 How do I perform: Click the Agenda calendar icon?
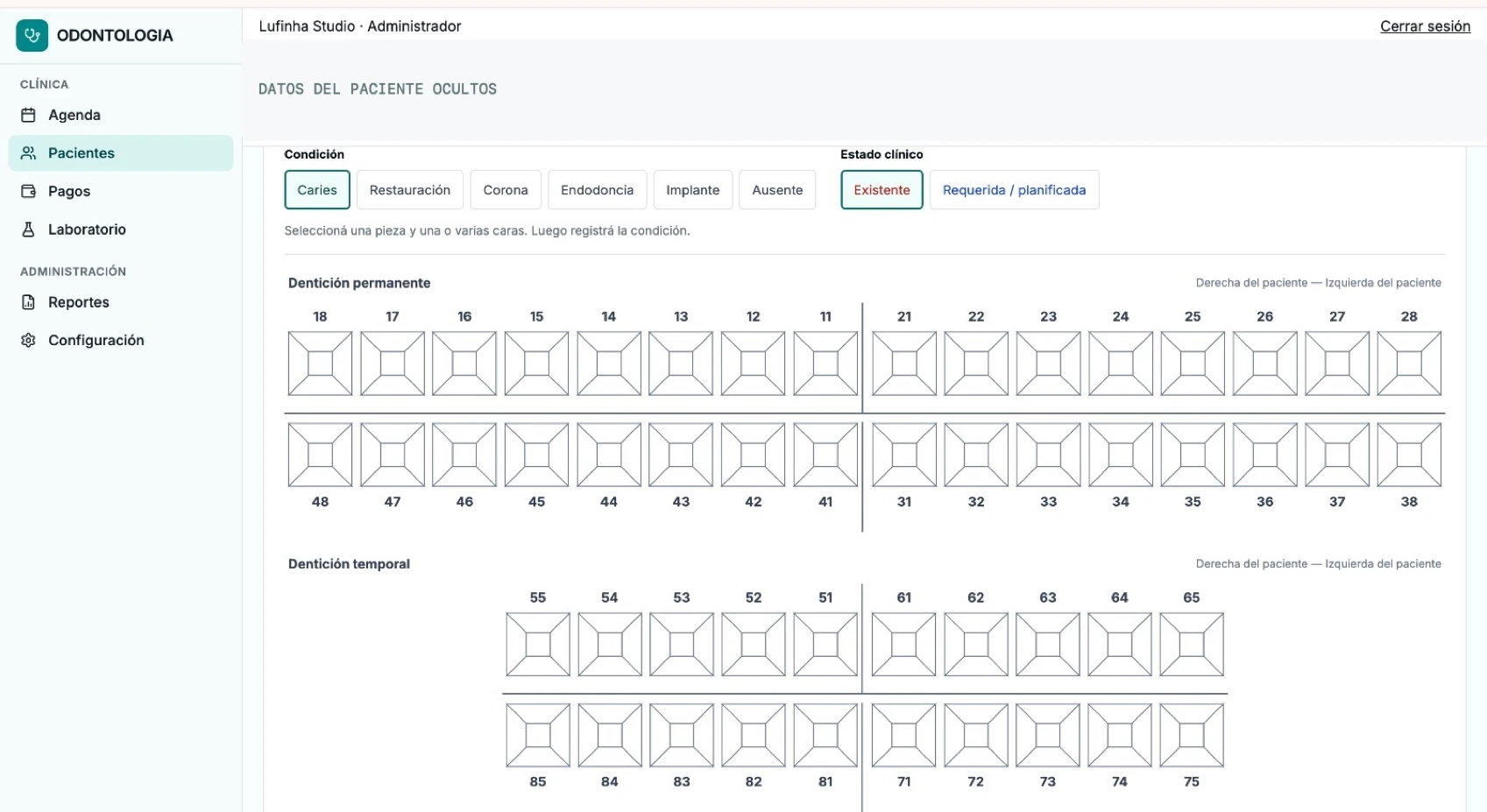[28, 115]
